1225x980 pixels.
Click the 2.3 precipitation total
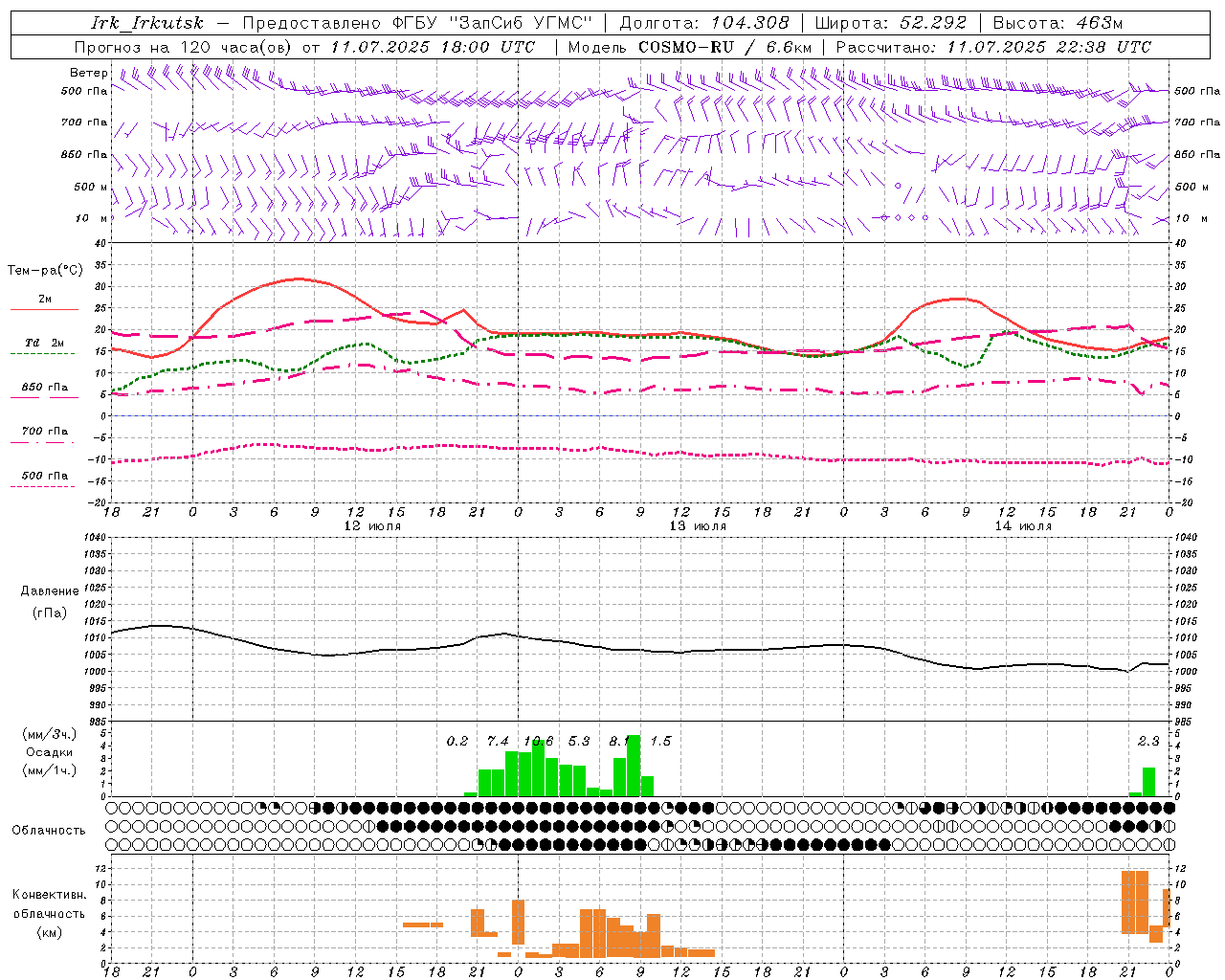(1148, 742)
